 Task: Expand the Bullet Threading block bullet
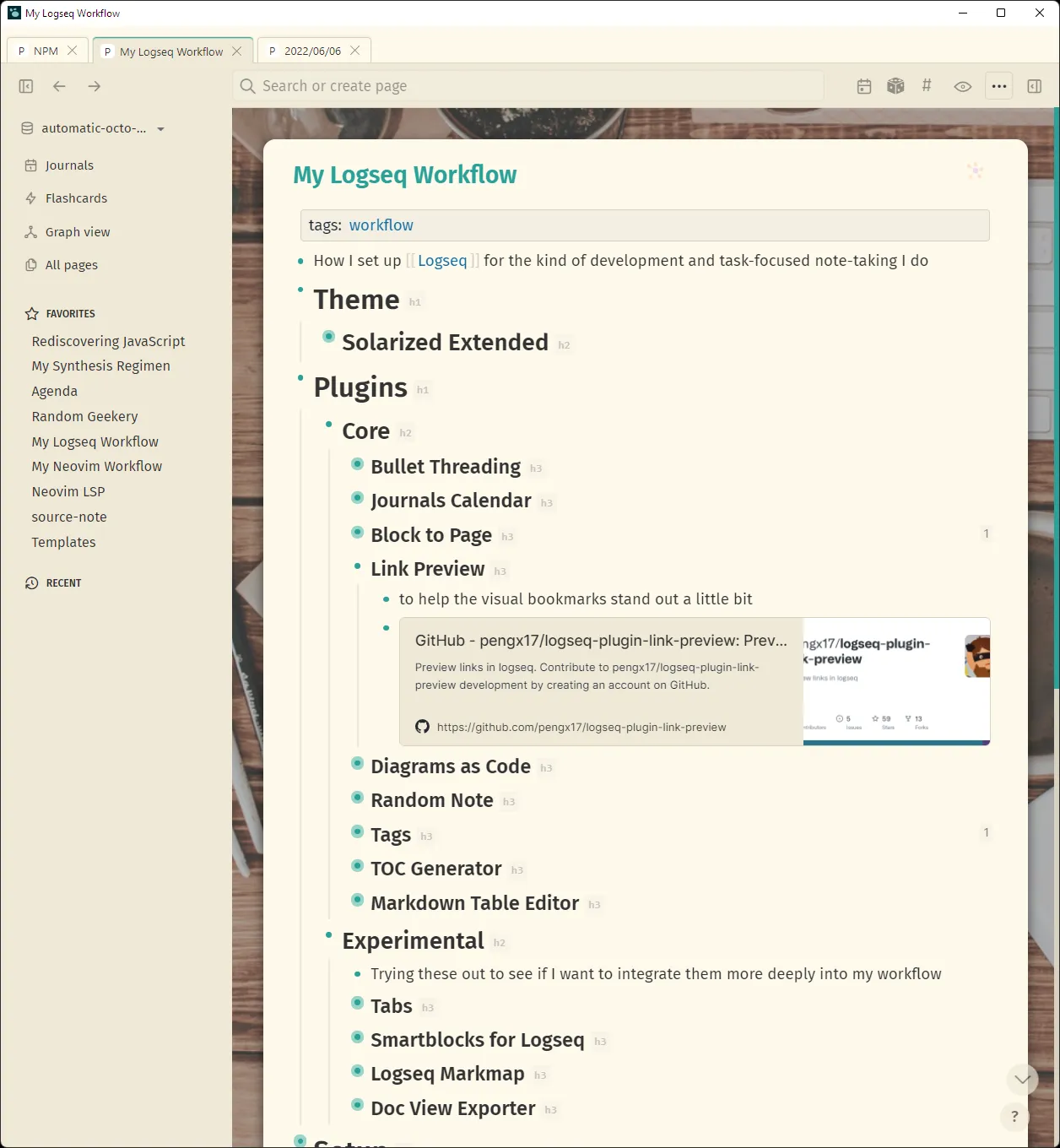click(x=358, y=464)
